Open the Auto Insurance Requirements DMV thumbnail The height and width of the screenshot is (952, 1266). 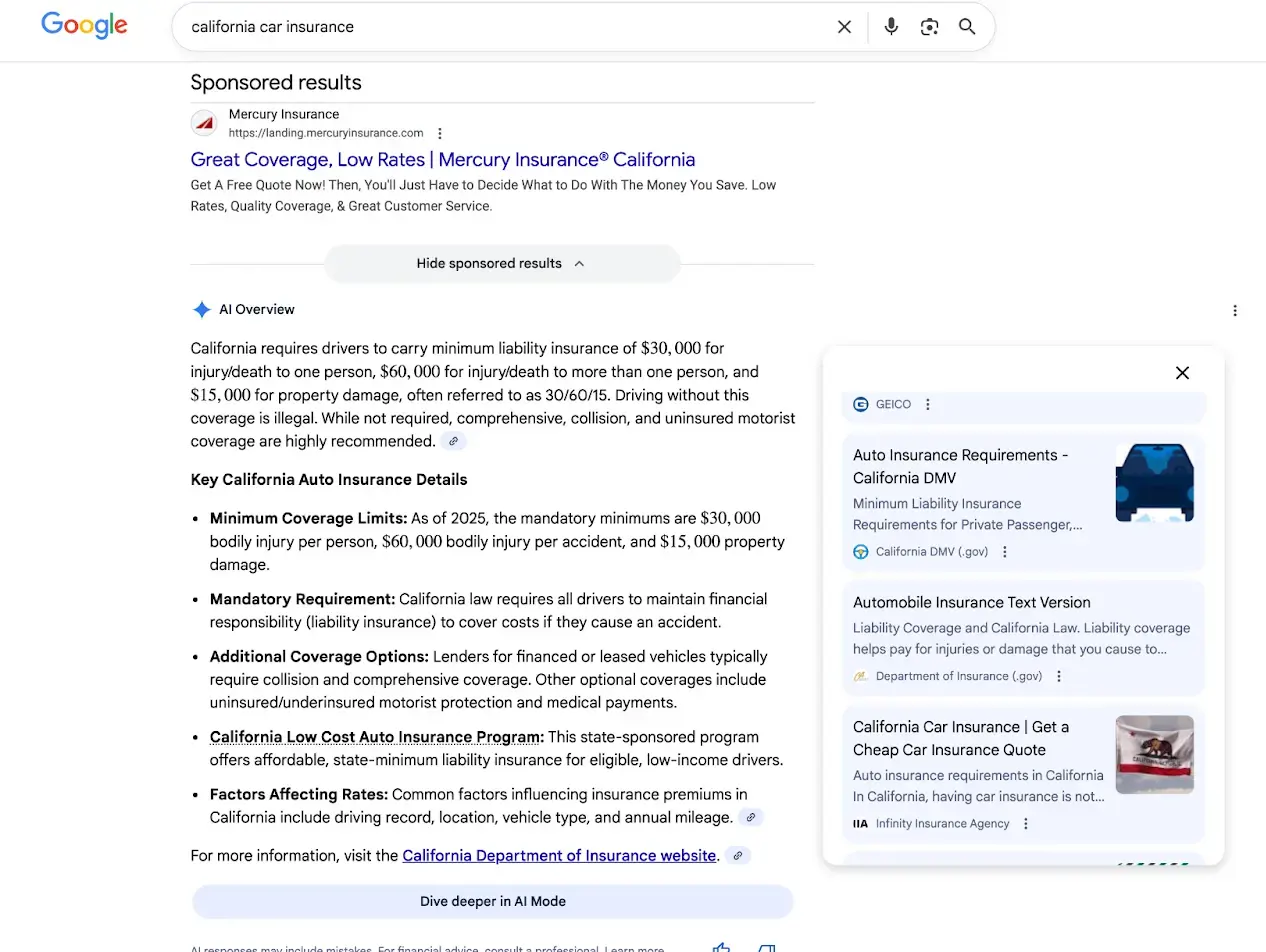pyautogui.click(x=1154, y=483)
